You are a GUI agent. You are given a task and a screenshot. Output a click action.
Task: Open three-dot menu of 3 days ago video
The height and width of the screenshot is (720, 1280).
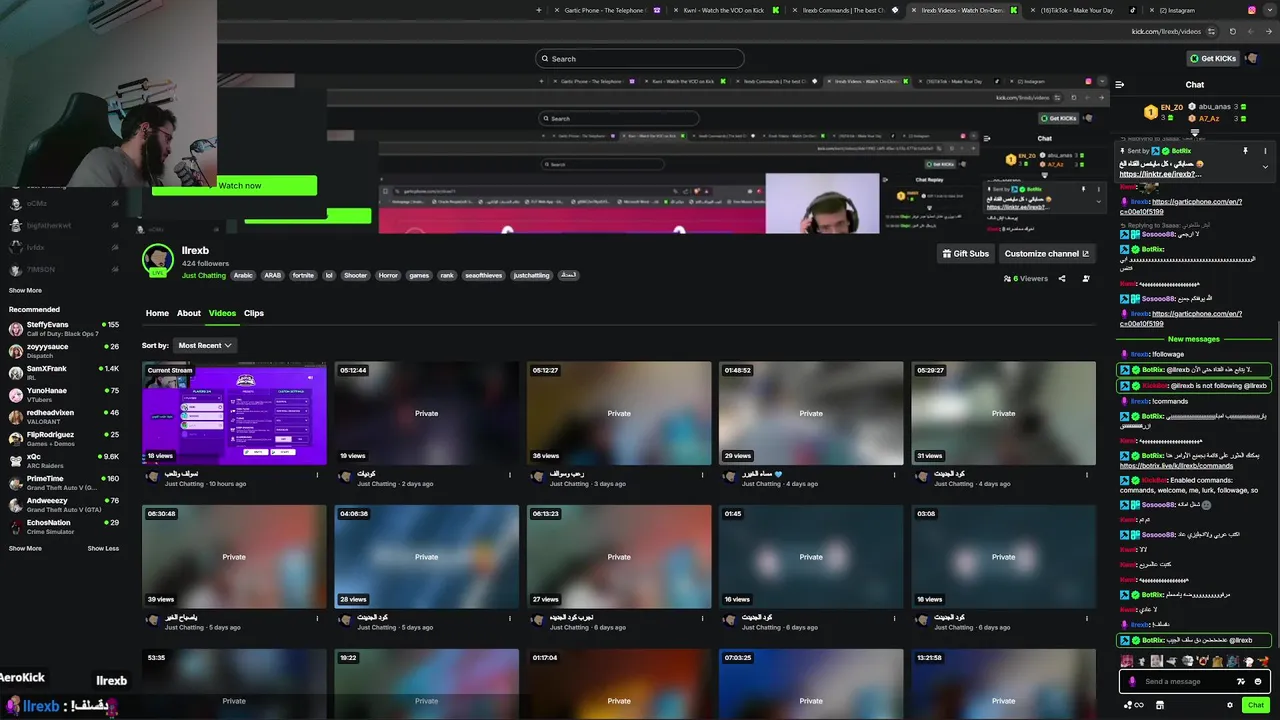(x=702, y=474)
